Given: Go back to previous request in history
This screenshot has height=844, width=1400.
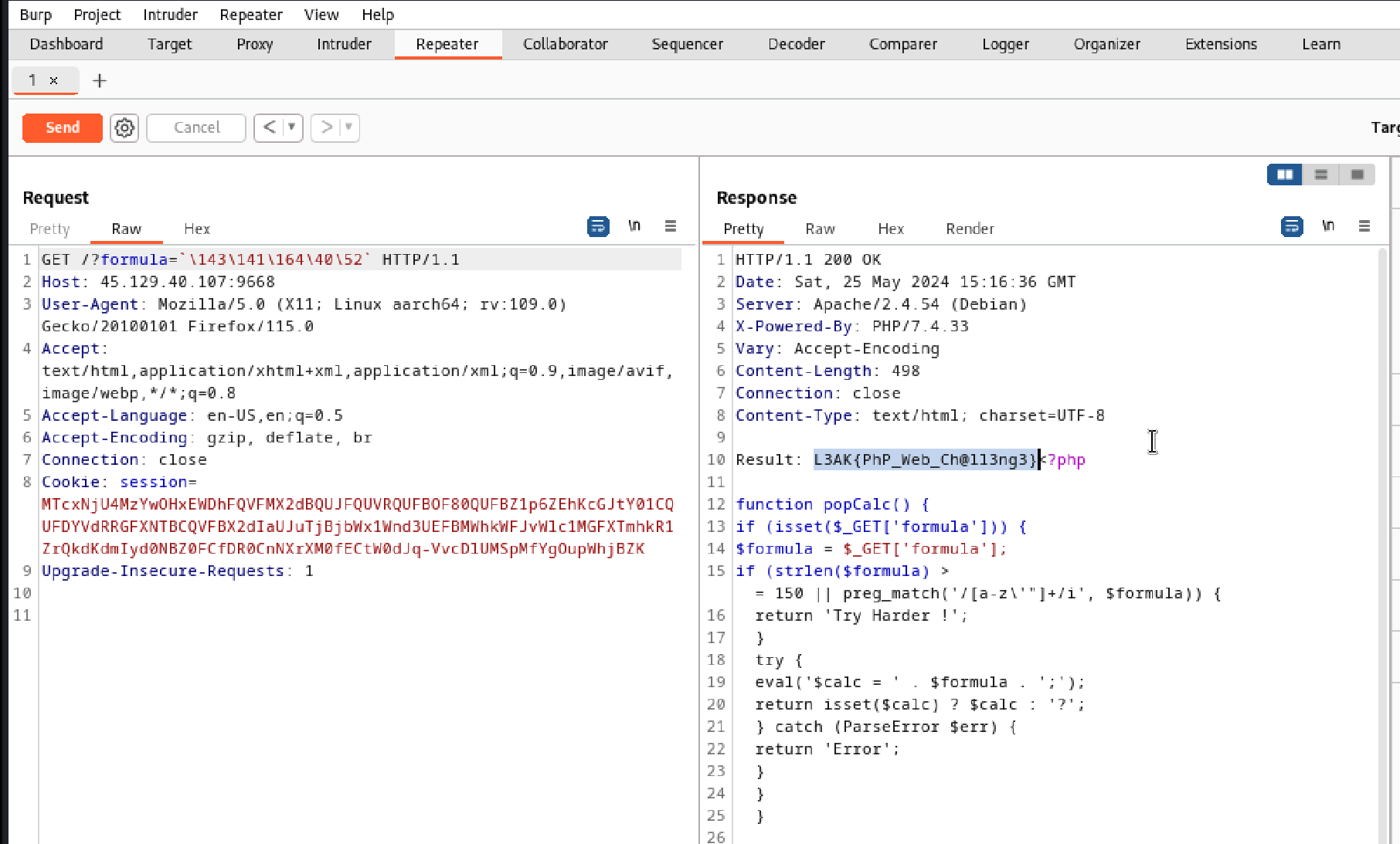Looking at the screenshot, I should 270,127.
